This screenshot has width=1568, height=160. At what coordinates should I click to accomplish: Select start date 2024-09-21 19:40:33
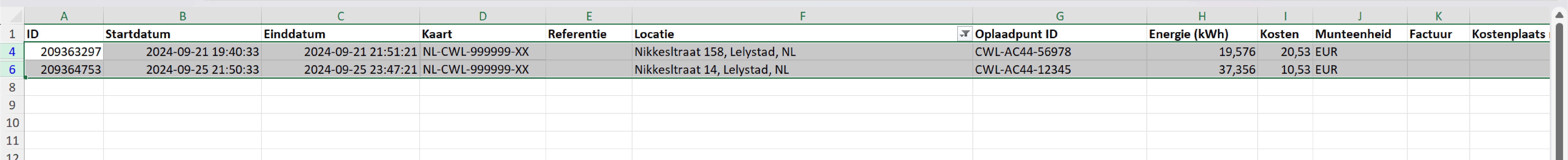click(183, 52)
